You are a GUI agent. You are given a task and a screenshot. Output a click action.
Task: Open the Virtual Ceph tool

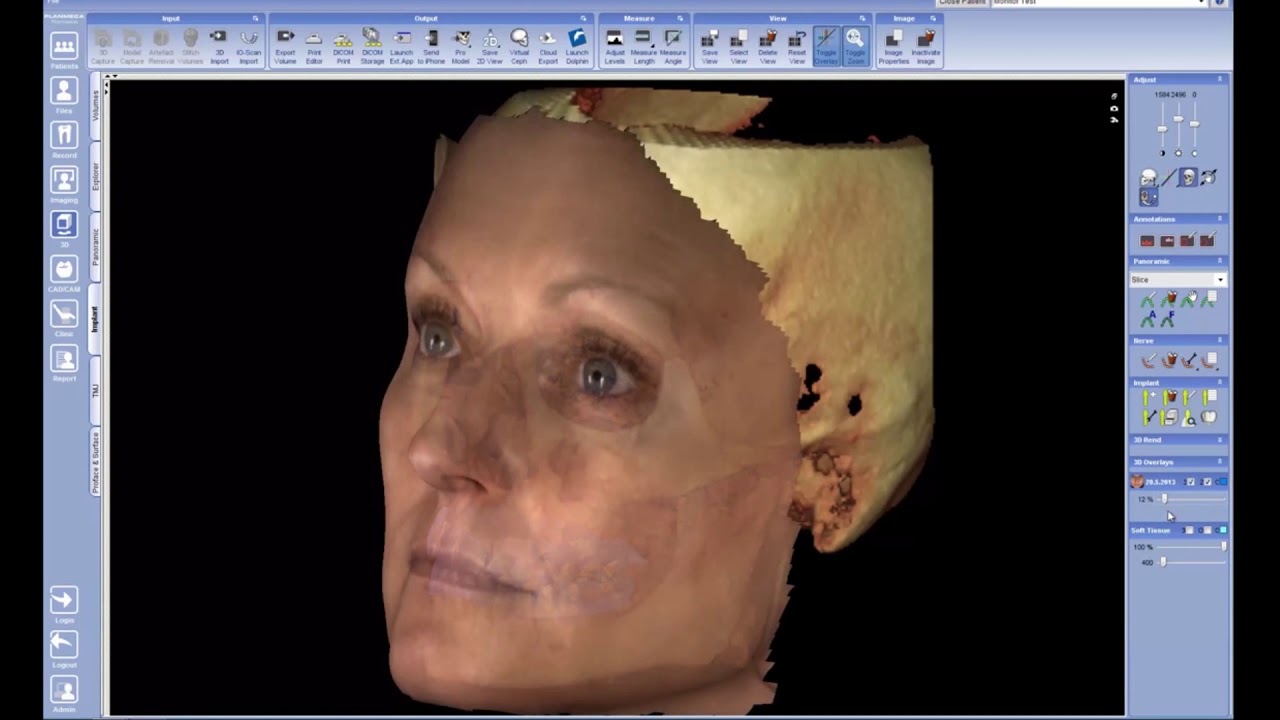tap(519, 46)
